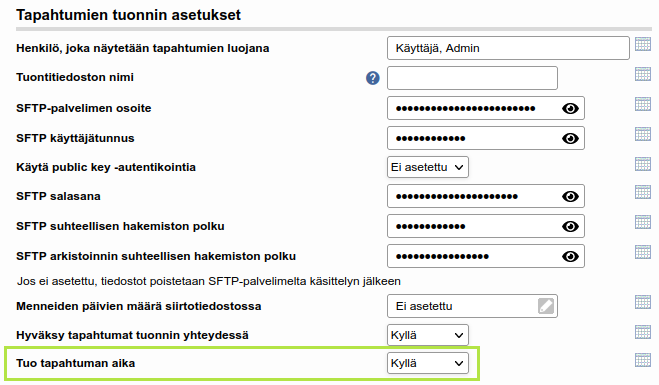Screen dimensions: 659x385
Task: Reveal SFTP käyttäjätunnus with eye icon
Action: pyautogui.click(x=570, y=138)
